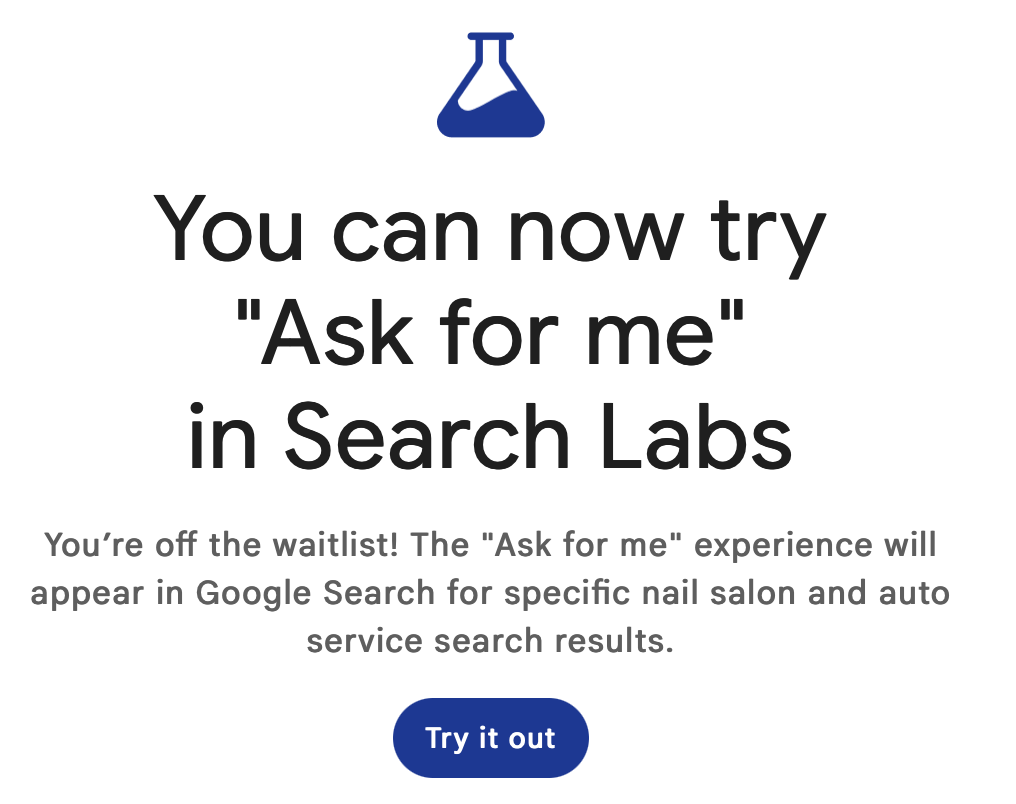Click "service search results." in the last line
This screenshot has width=1016, height=804.
click(x=490, y=640)
